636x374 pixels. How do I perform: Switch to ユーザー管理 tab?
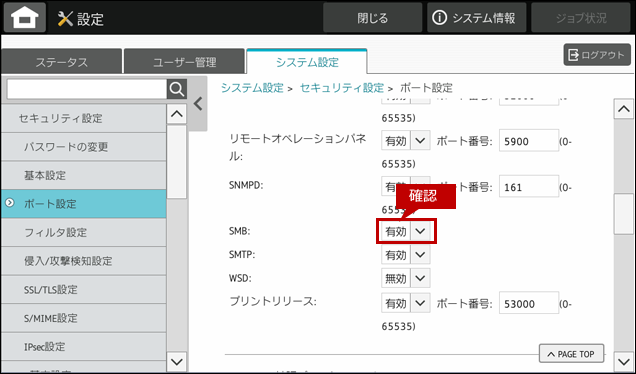(x=185, y=62)
